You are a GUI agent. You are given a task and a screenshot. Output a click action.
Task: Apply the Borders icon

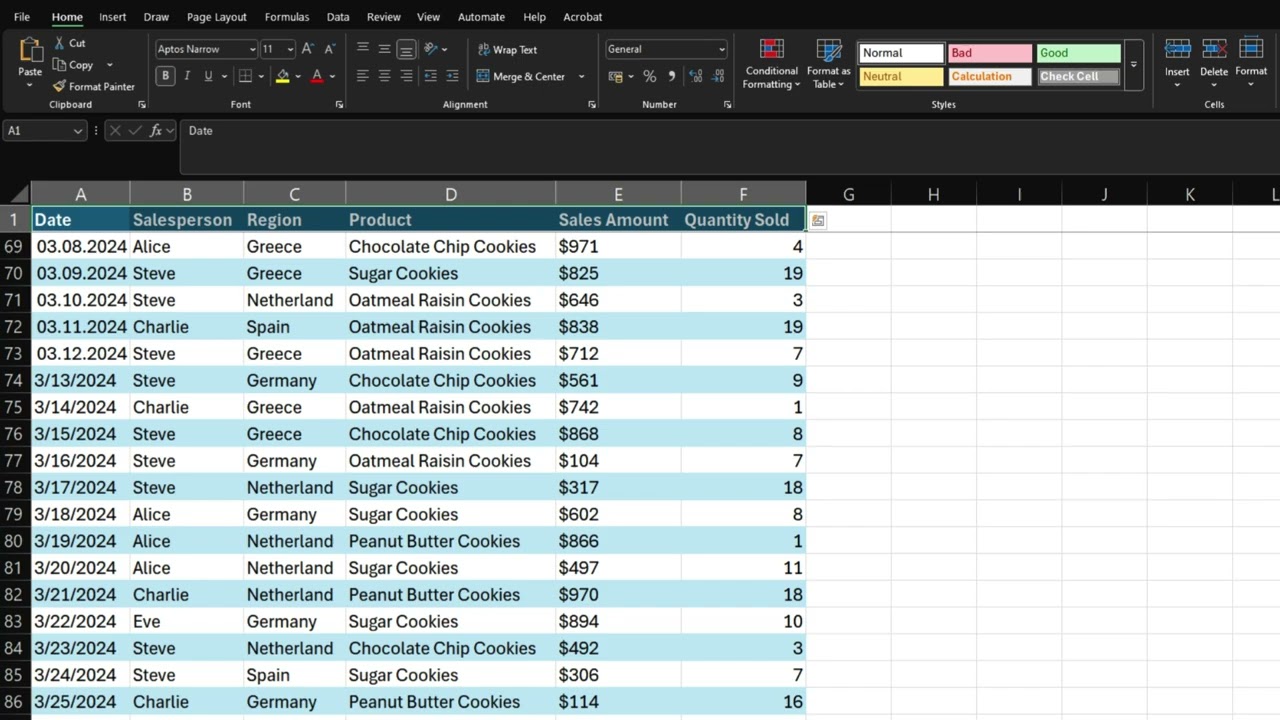(x=246, y=76)
